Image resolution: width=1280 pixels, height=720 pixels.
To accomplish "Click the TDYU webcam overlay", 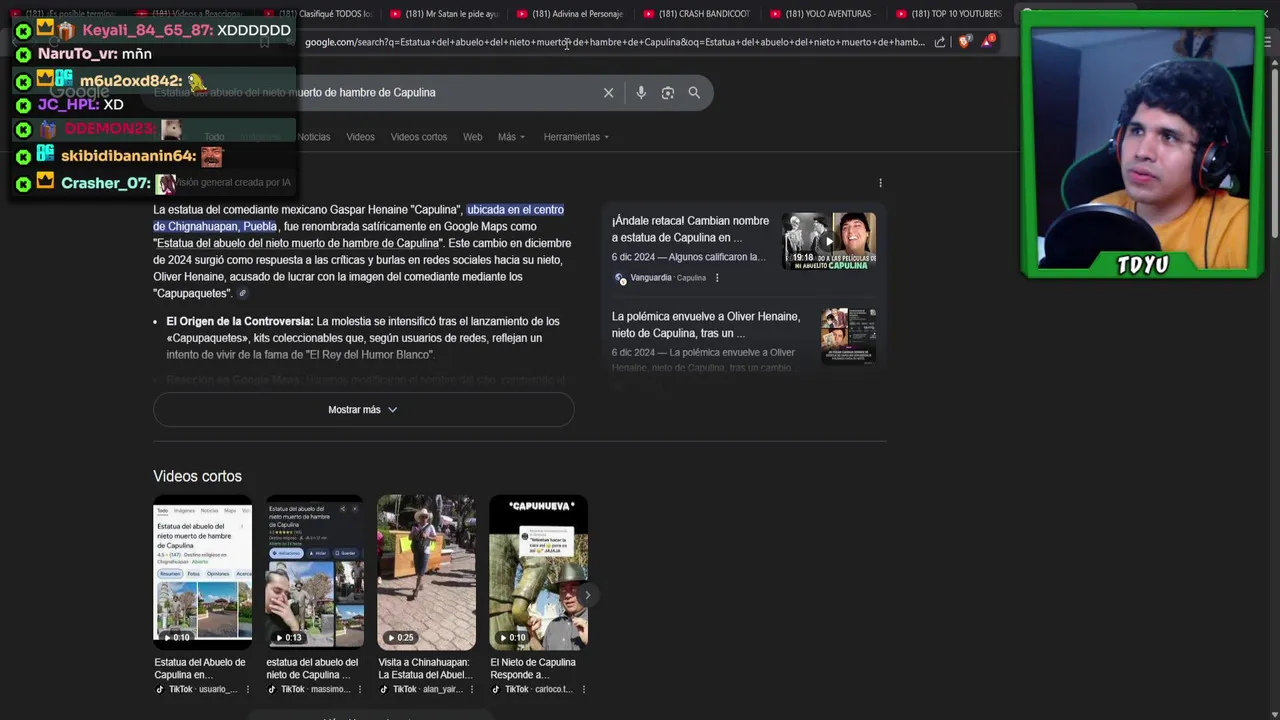I will tap(1143, 144).
